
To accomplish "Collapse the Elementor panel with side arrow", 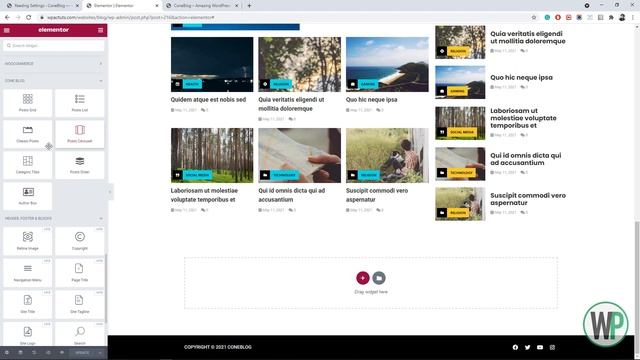I will (110, 192).
